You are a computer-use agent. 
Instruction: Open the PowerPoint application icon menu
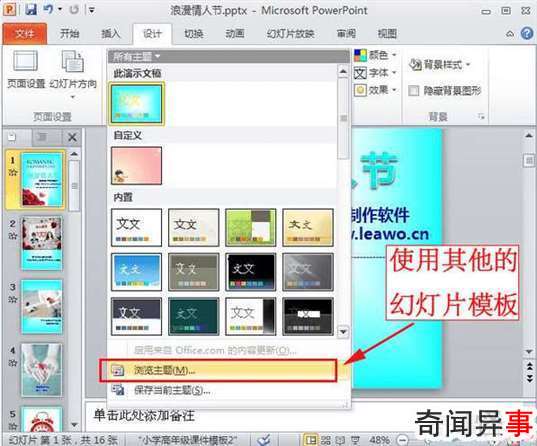[x=9, y=9]
